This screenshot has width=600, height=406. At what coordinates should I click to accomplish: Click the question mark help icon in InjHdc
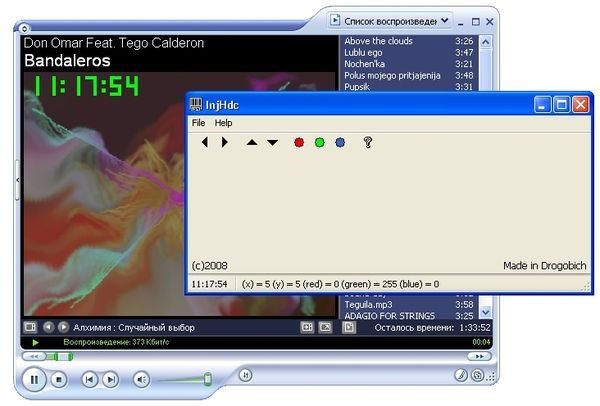[368, 142]
